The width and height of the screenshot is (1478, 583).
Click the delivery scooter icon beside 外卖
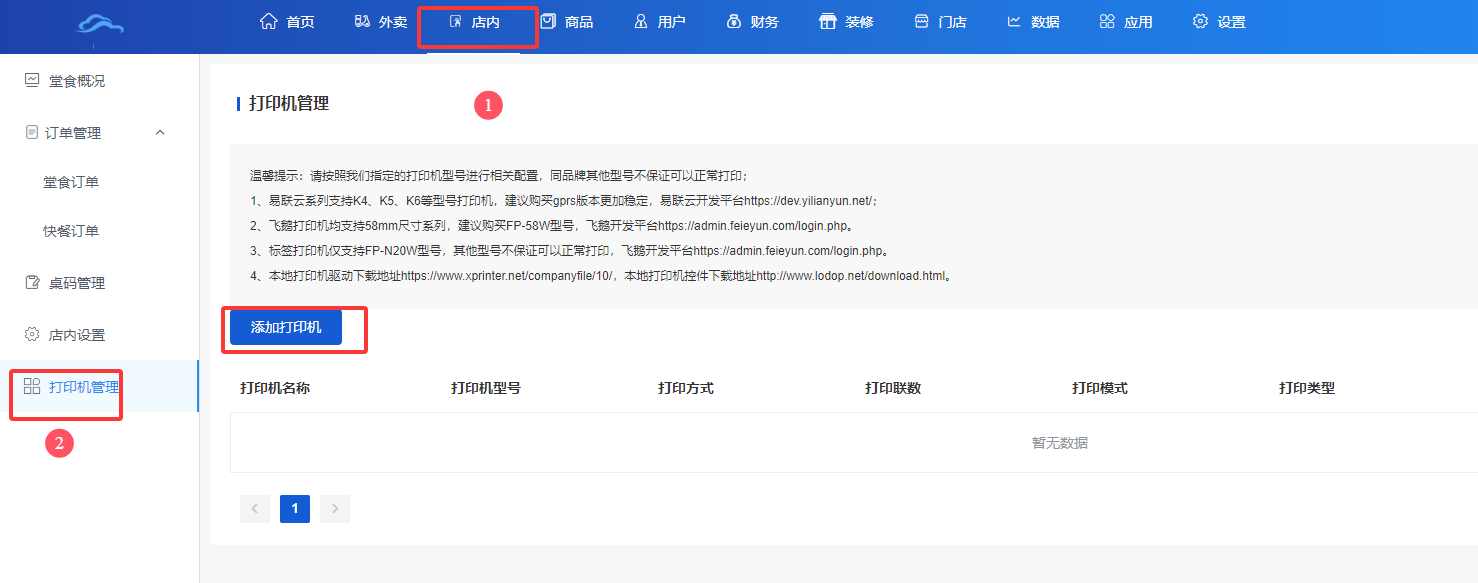point(362,21)
